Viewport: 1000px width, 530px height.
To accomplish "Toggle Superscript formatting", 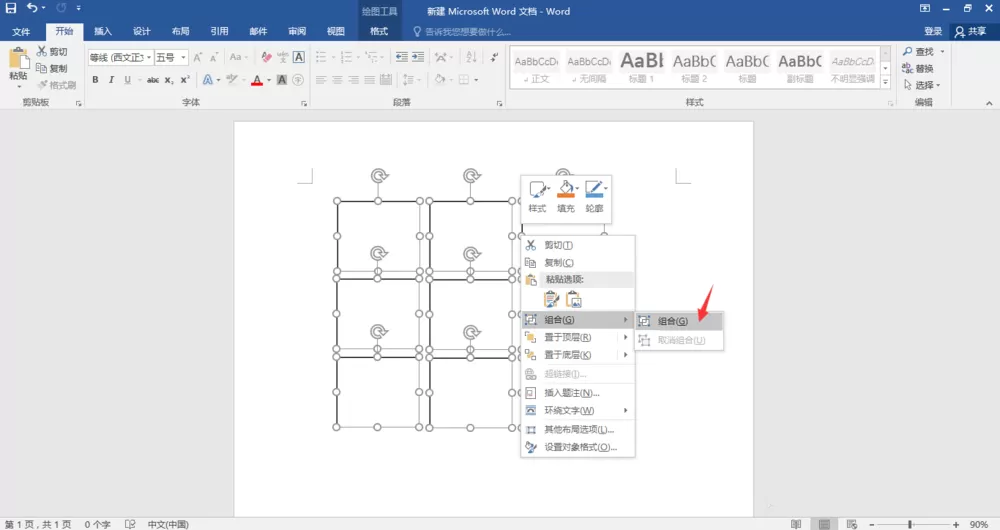I will (x=185, y=80).
